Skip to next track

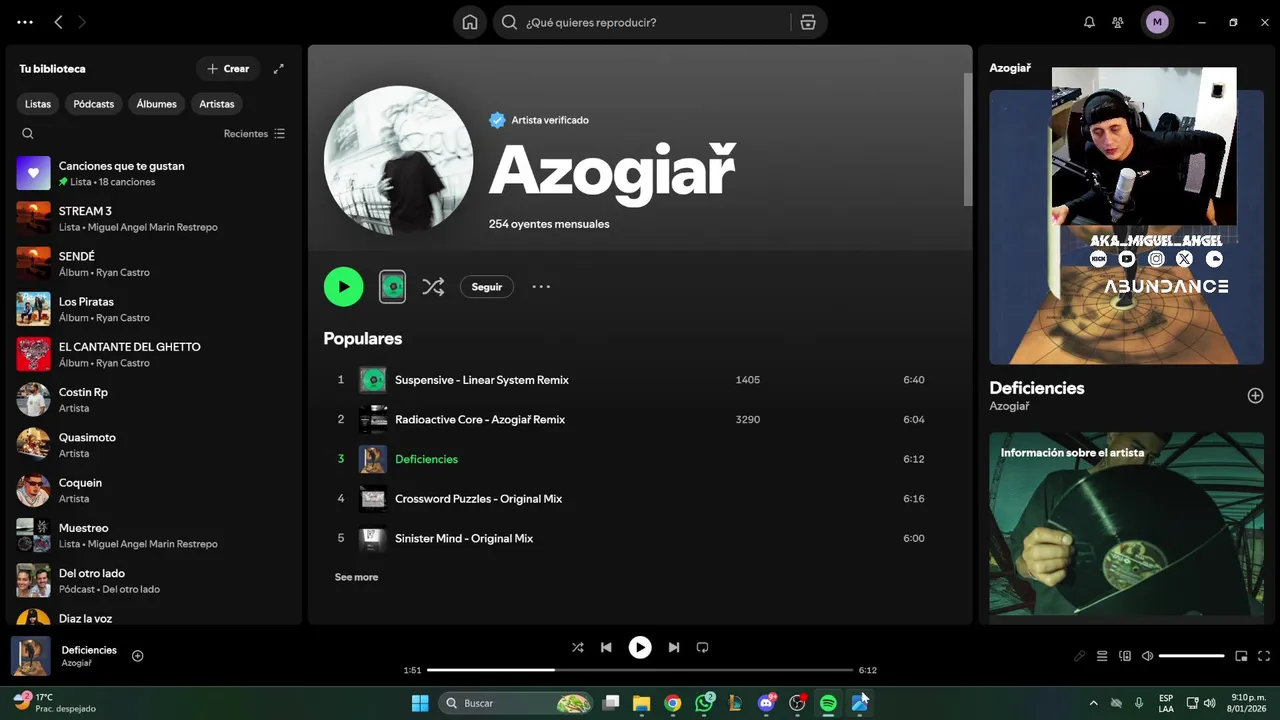674,647
